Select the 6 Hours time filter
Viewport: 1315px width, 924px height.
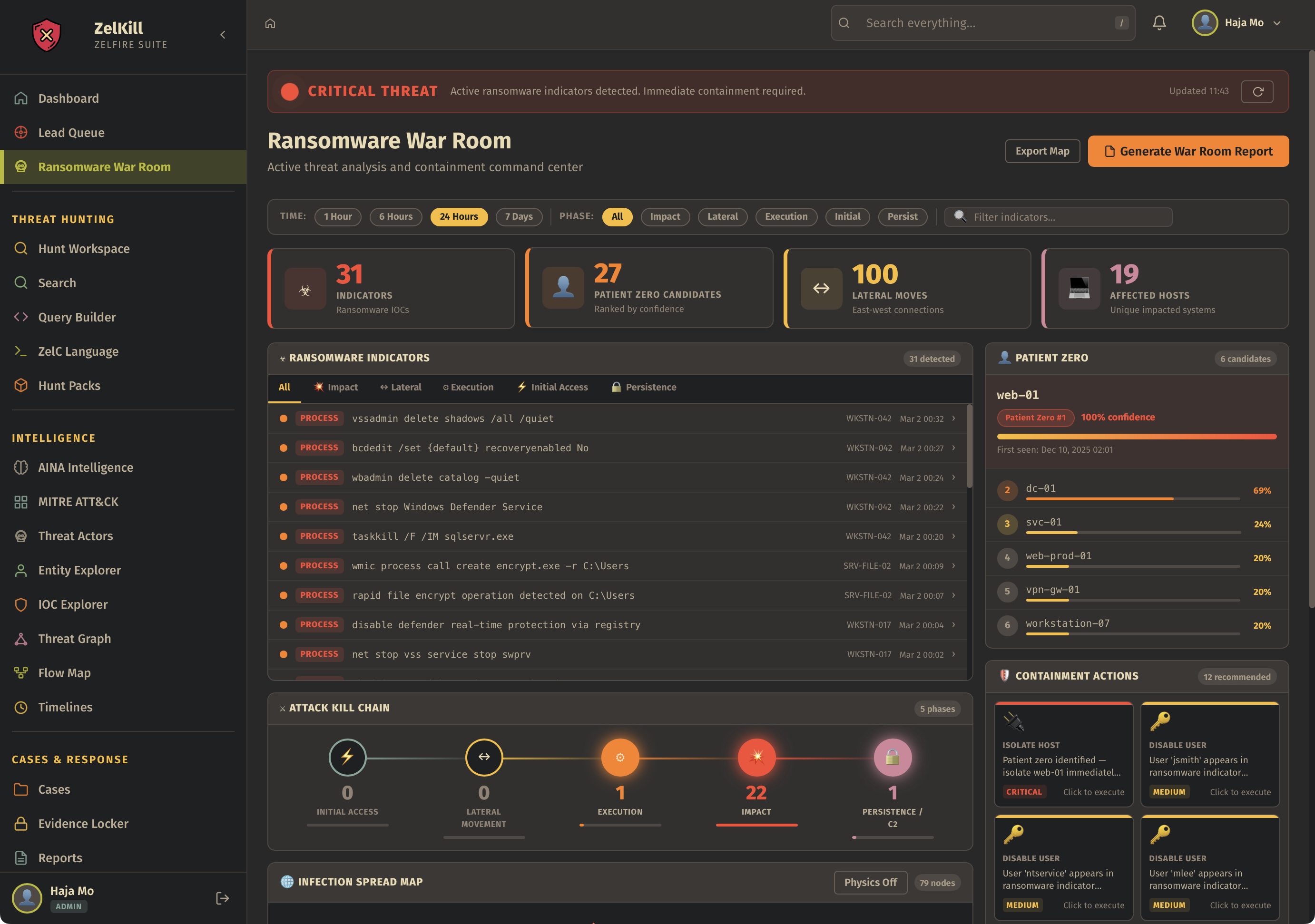(x=395, y=216)
